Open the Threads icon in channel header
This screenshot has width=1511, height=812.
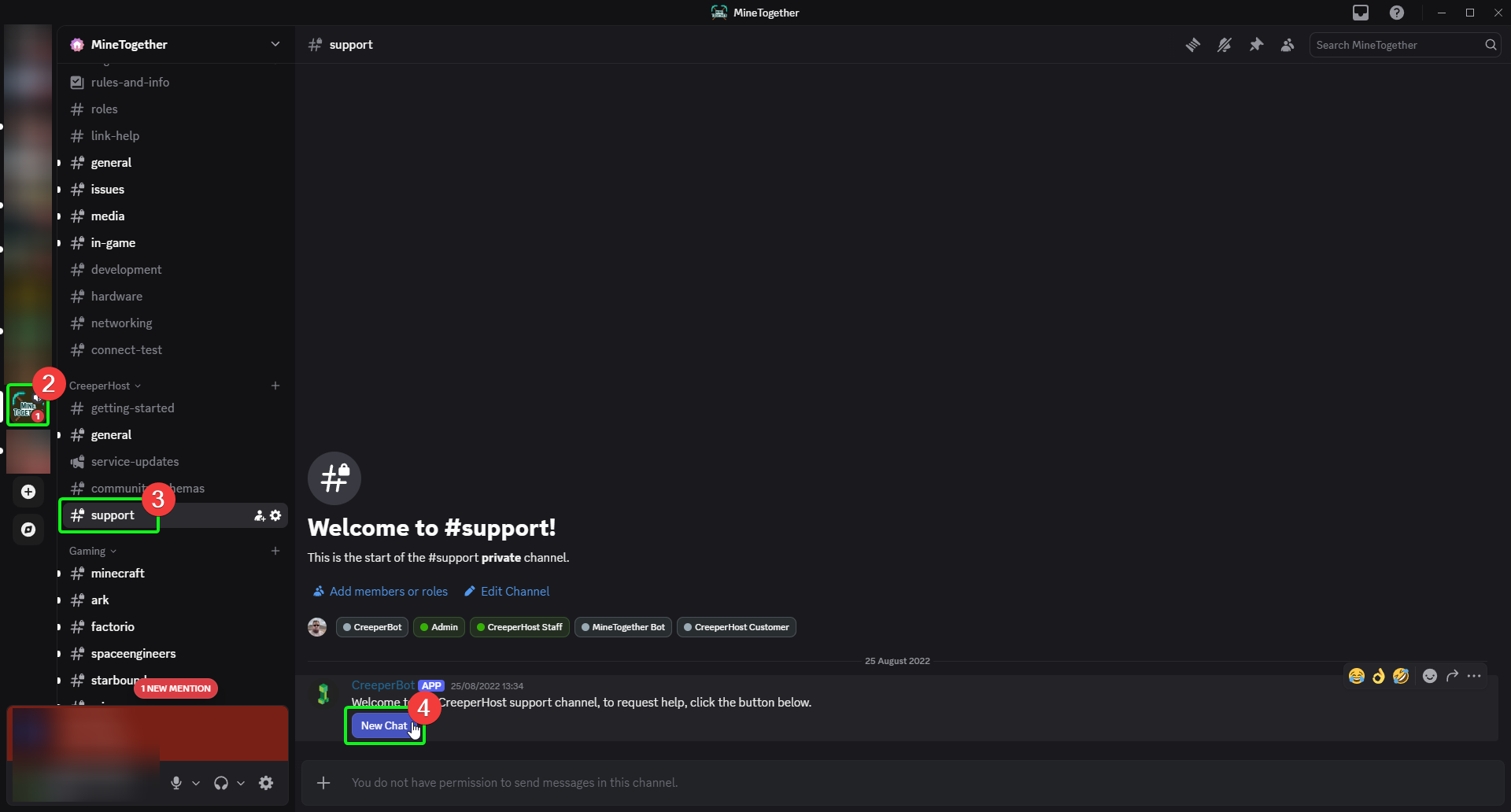[x=1193, y=45]
